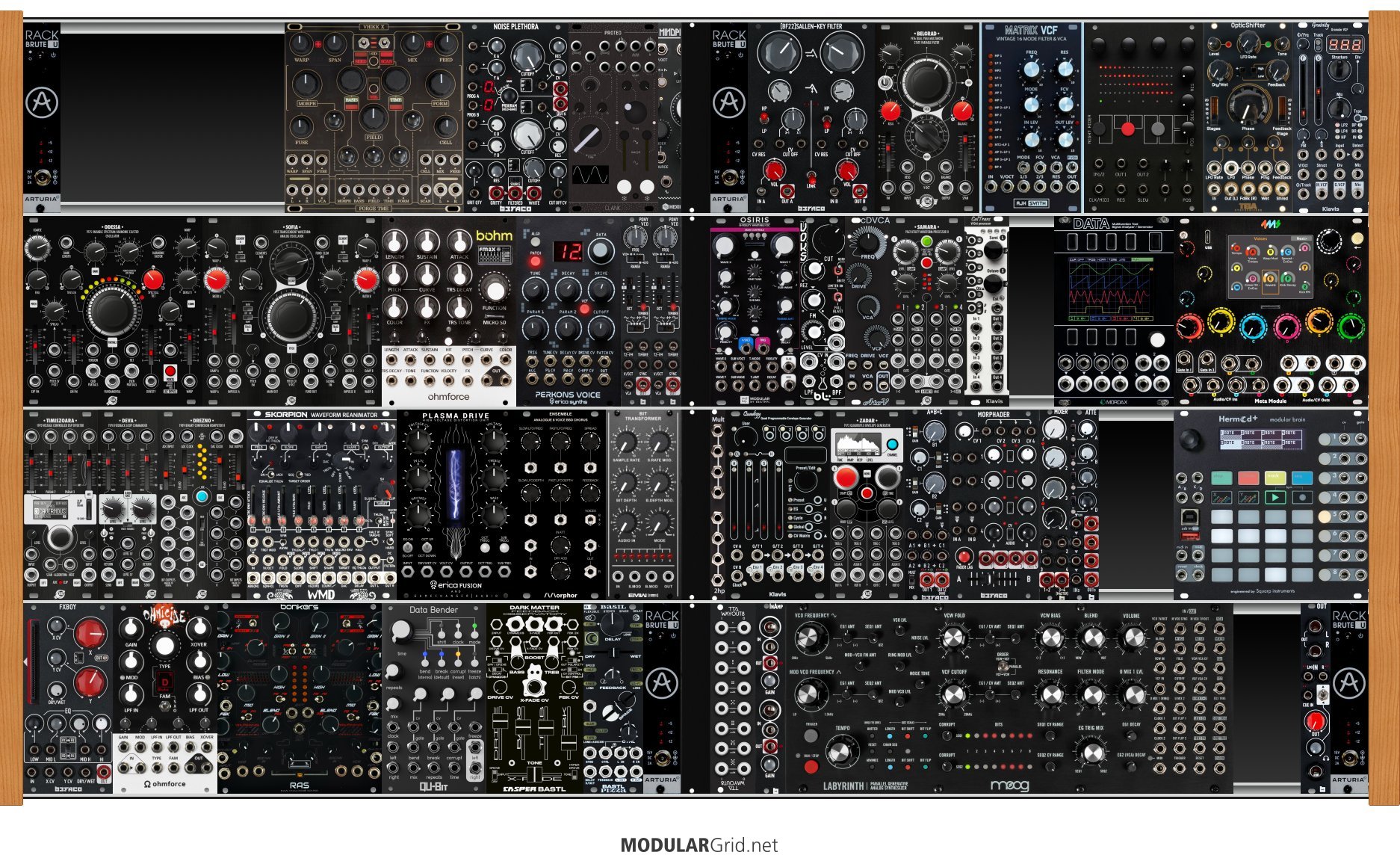Click the cyan knob C on the Meta Module
The width and height of the screenshot is (1400, 861).
(1254, 326)
